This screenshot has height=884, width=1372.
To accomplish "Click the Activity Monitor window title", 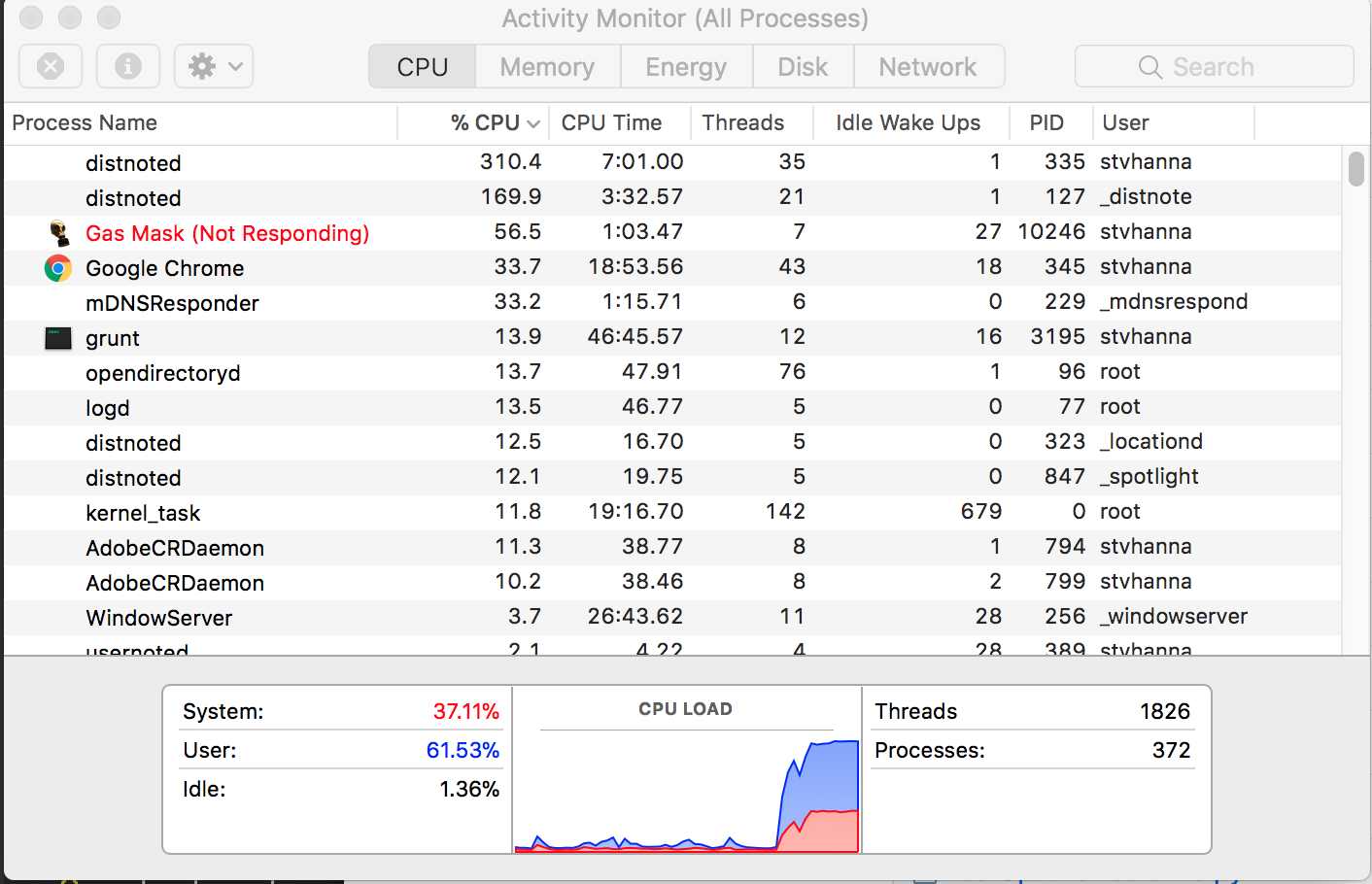I will [685, 18].
